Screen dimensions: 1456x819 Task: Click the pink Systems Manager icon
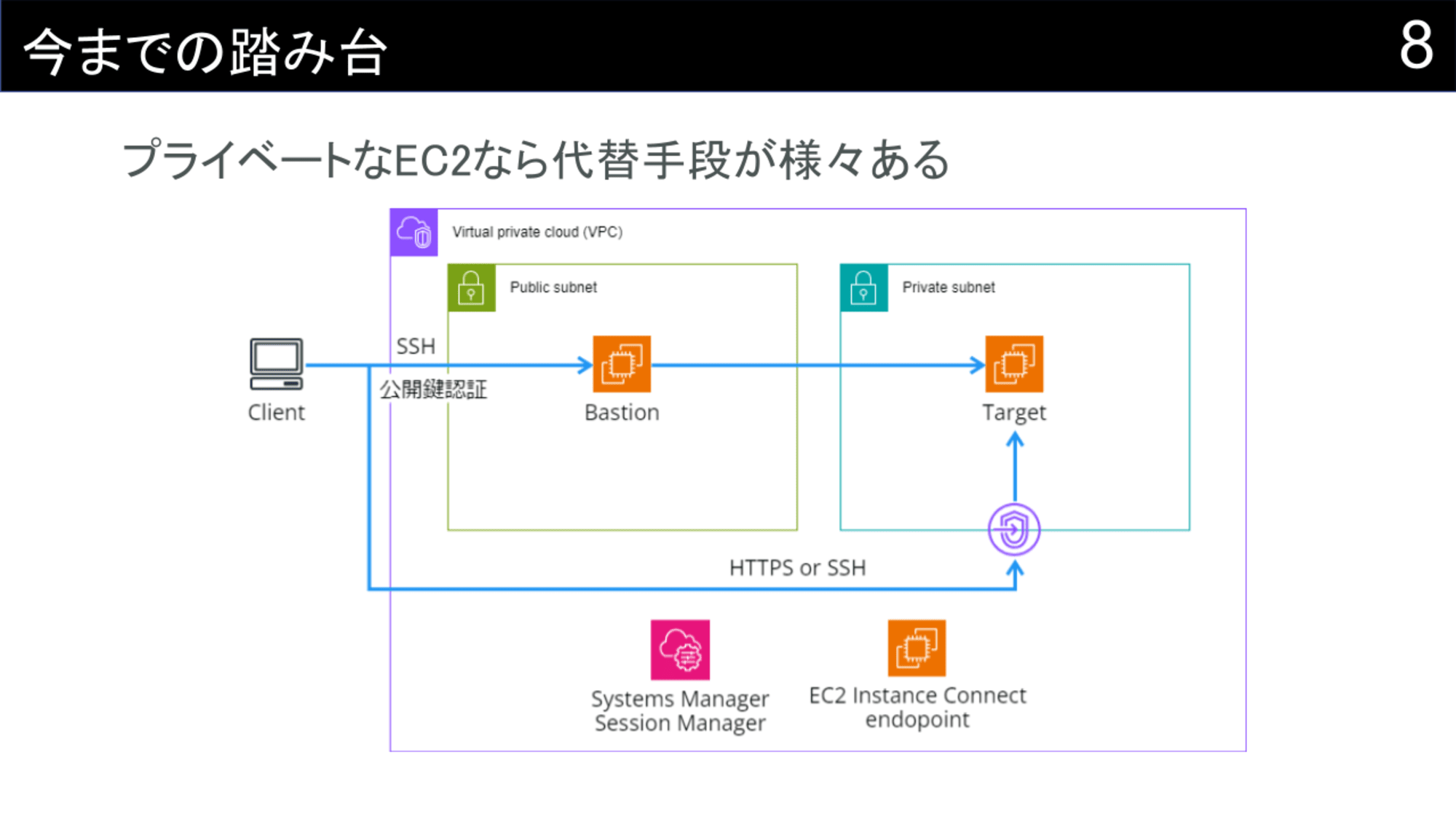tap(680, 649)
